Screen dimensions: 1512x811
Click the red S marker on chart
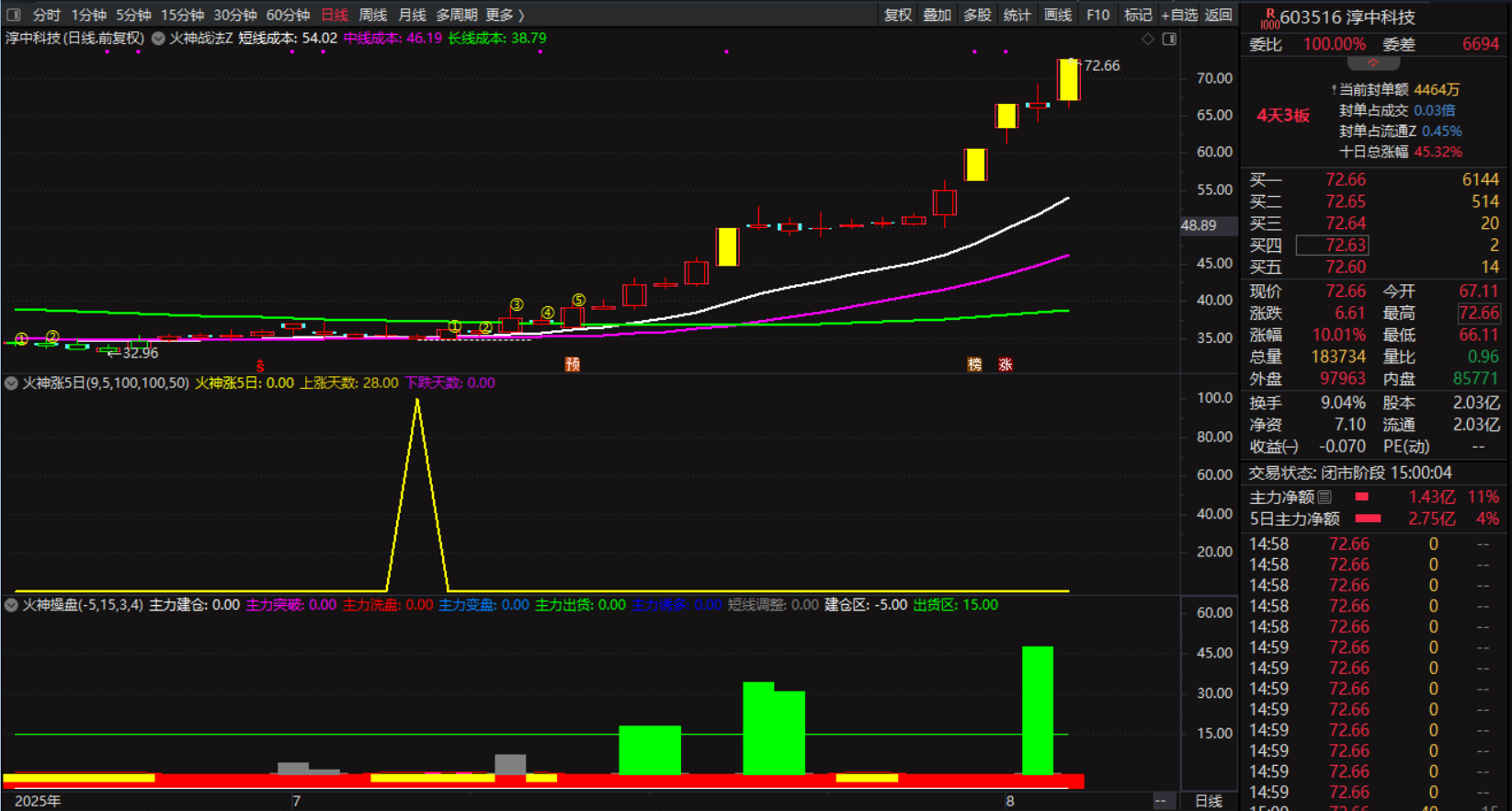pos(260,365)
